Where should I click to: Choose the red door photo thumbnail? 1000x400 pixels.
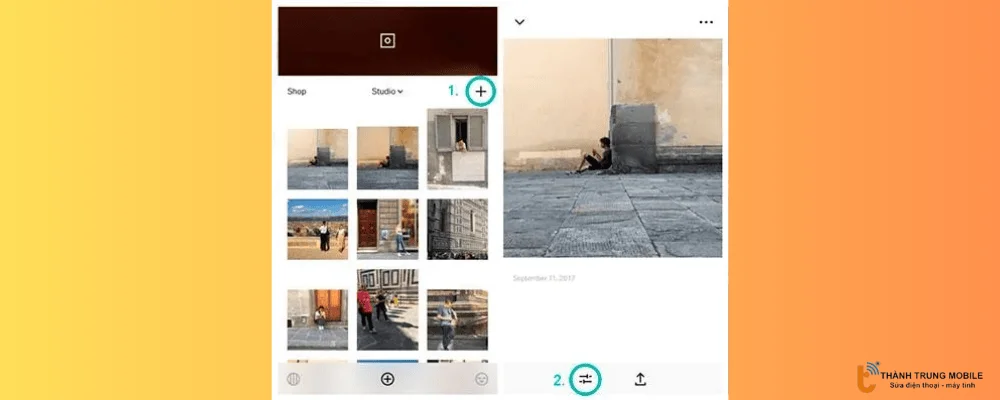point(387,229)
